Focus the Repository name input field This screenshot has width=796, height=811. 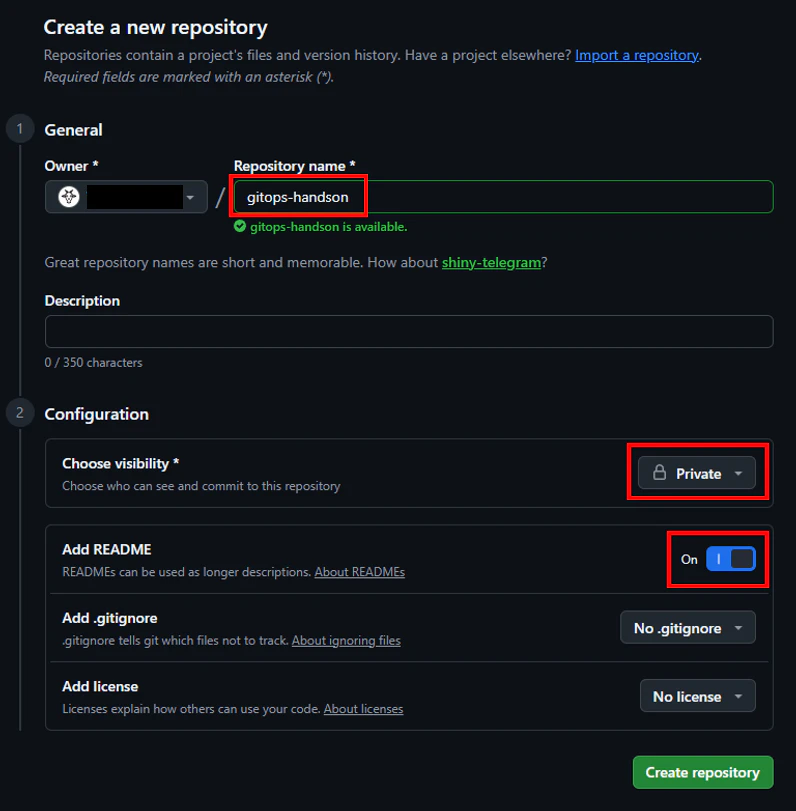(503, 197)
